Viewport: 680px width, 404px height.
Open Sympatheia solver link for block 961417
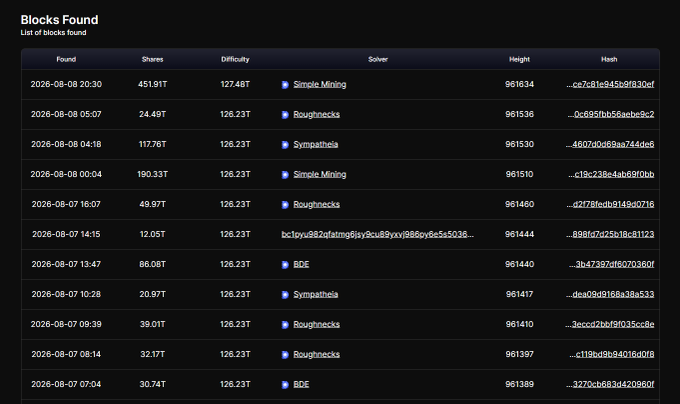[316, 294]
